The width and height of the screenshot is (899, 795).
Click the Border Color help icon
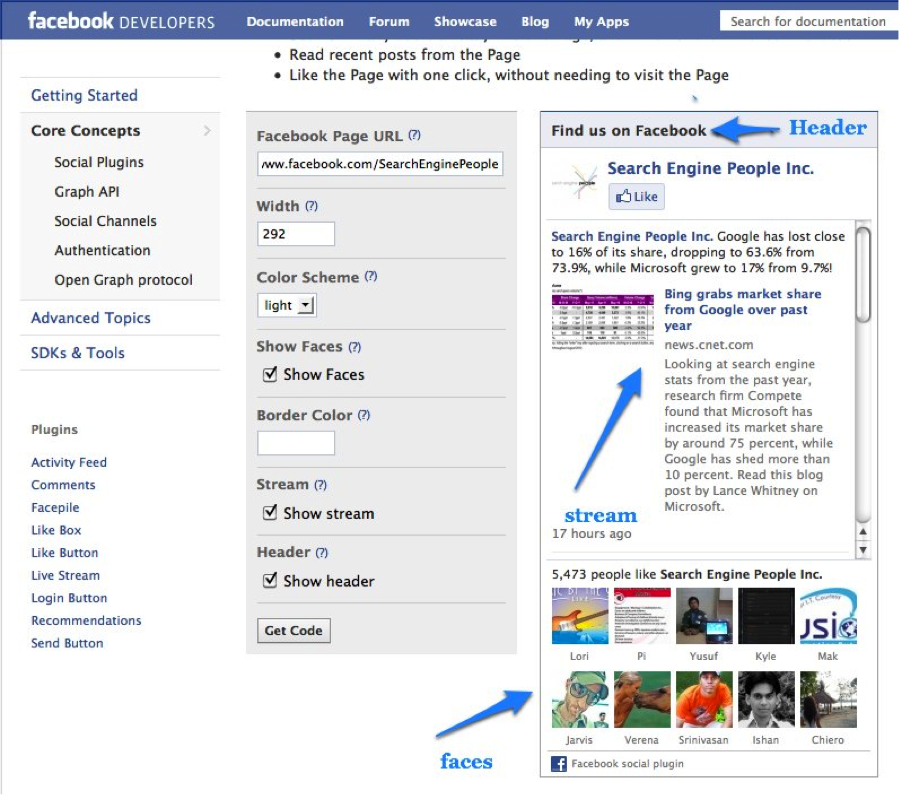click(364, 415)
